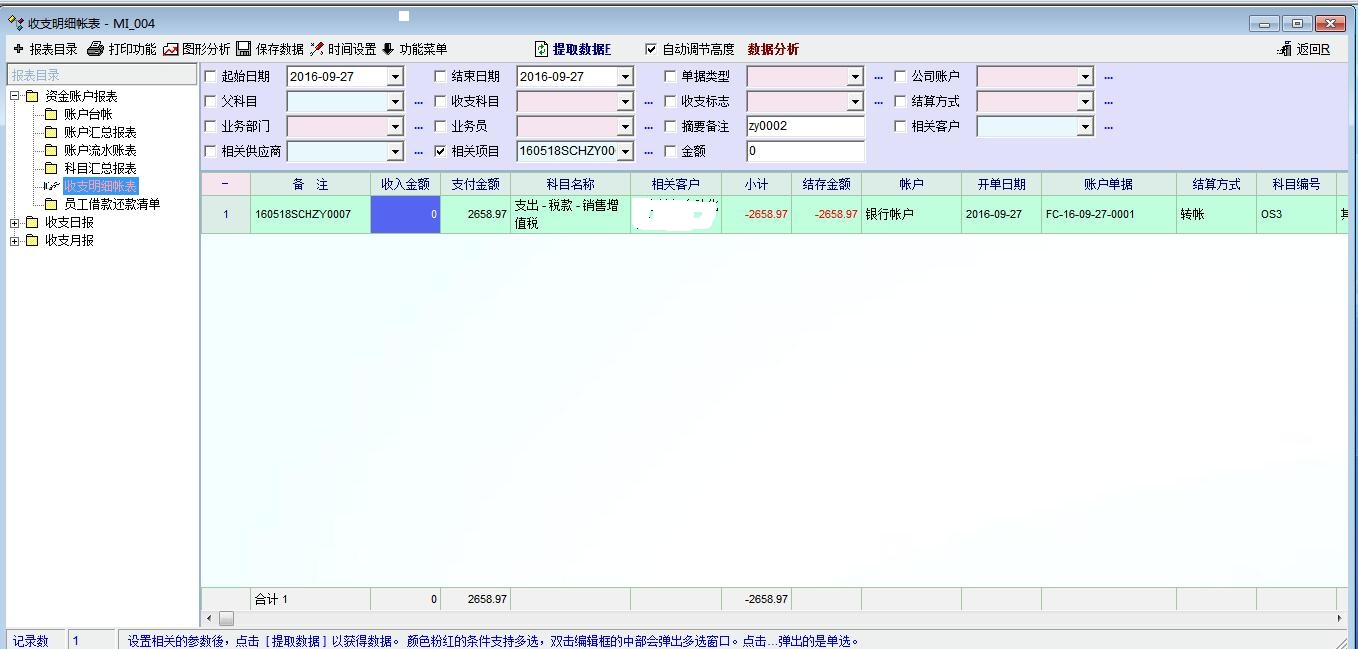1358x649 pixels.
Task: Expand the 收支日报 tree node
Action: (x=15, y=222)
